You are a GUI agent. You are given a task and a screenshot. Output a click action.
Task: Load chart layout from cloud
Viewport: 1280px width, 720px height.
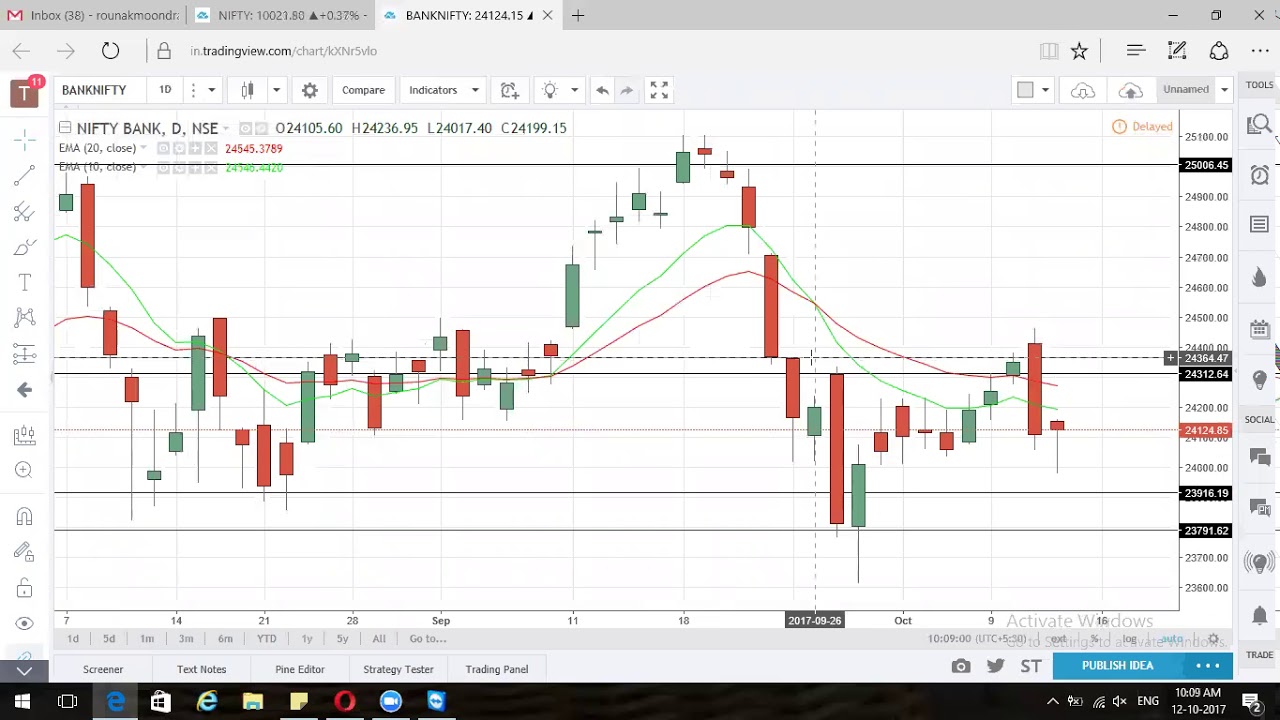[x=1082, y=90]
